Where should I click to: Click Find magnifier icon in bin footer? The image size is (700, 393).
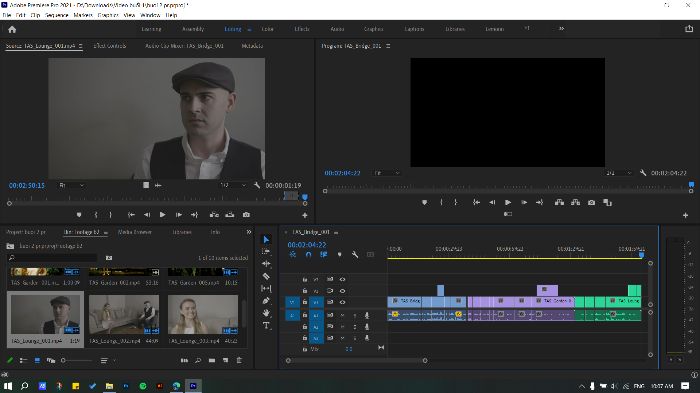[198, 360]
